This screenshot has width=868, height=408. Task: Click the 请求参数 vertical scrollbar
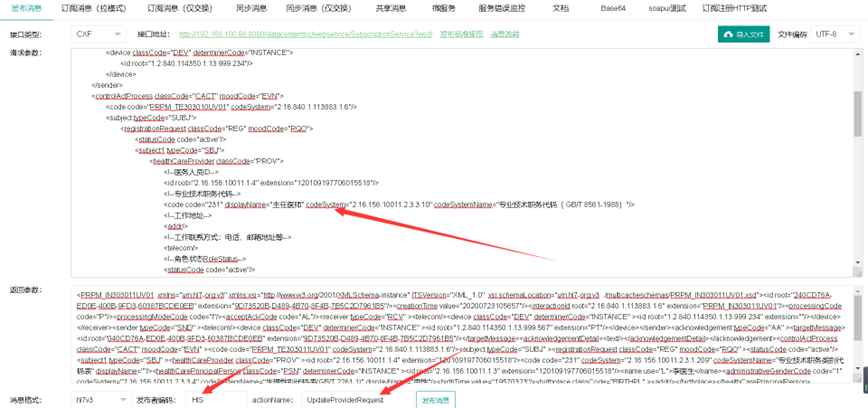pos(857,113)
